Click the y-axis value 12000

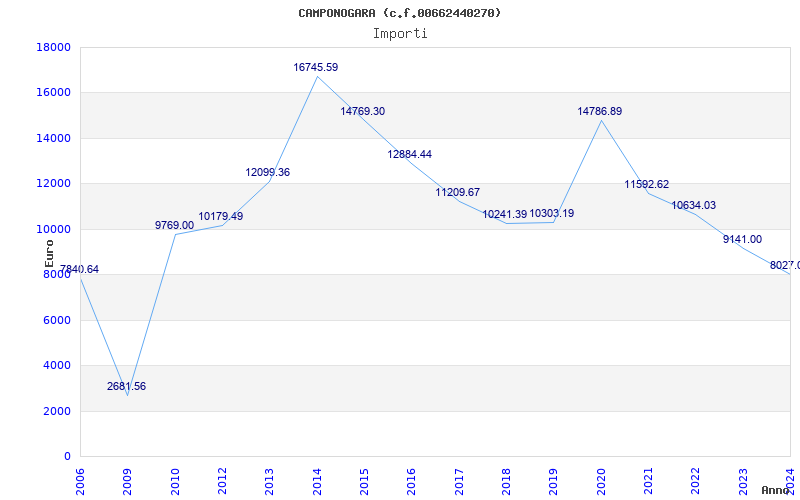pyautogui.click(x=54, y=184)
